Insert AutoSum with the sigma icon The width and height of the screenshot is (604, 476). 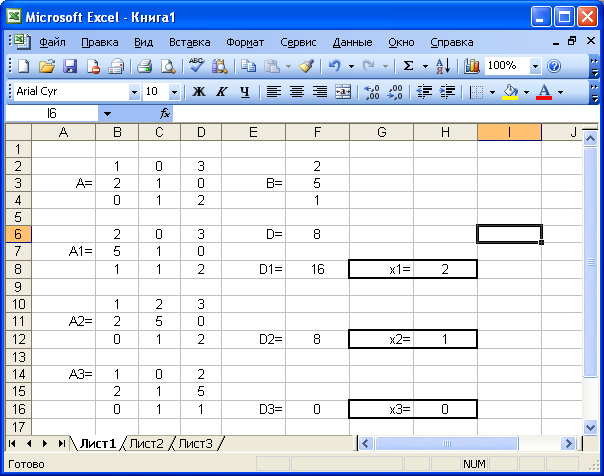(408, 66)
